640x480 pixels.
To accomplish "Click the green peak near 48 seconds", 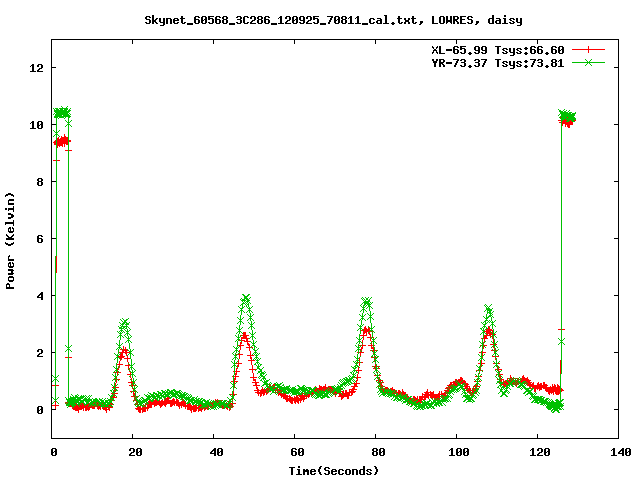I will click(246, 298).
